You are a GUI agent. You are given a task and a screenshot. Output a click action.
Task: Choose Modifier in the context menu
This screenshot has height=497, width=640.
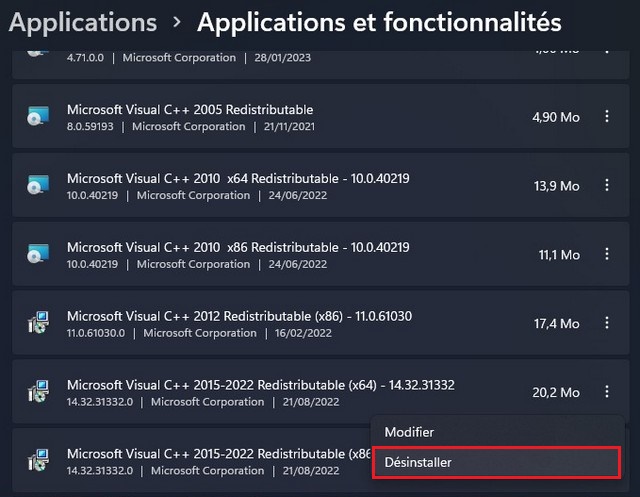click(498, 432)
